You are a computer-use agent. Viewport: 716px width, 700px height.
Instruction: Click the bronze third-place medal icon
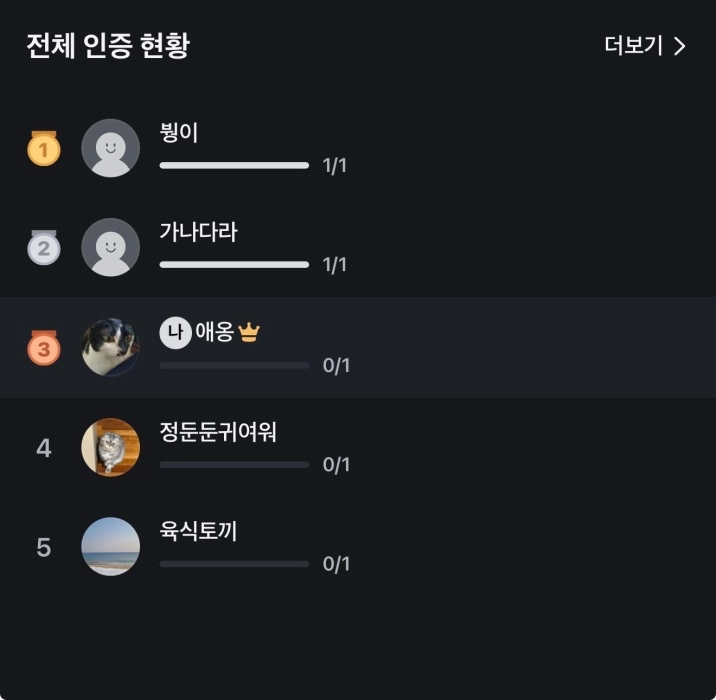[x=43, y=348]
